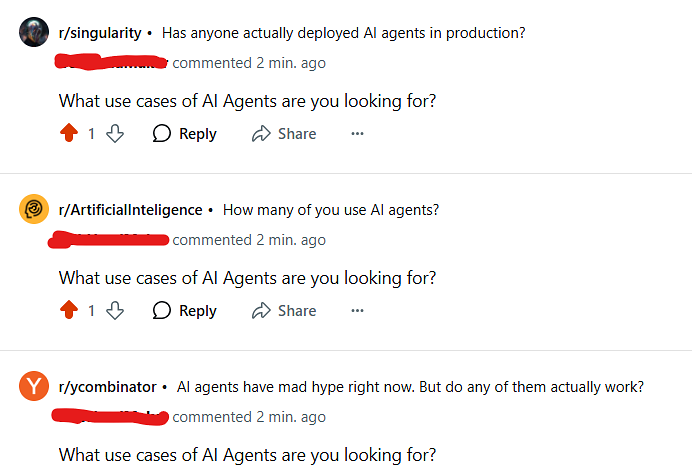Open the r/ycombinator subreddit link

(x=107, y=387)
